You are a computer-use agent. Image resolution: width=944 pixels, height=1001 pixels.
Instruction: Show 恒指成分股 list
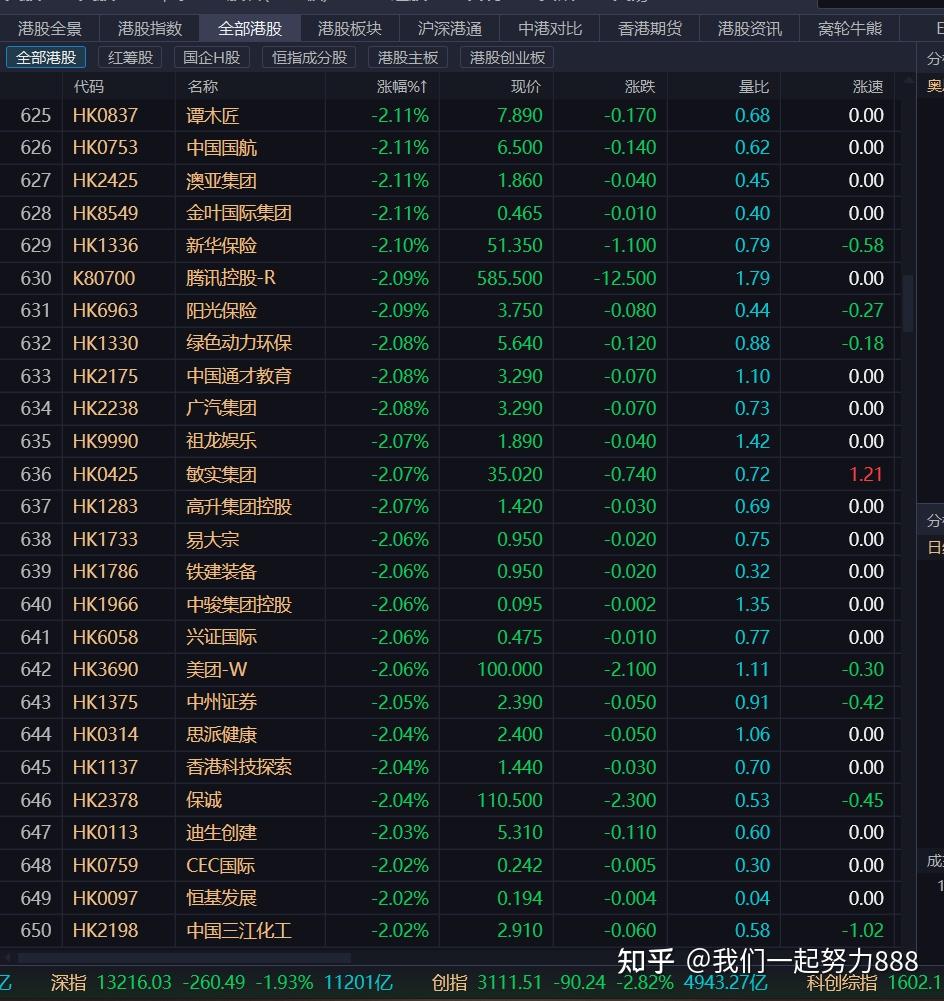(x=309, y=58)
